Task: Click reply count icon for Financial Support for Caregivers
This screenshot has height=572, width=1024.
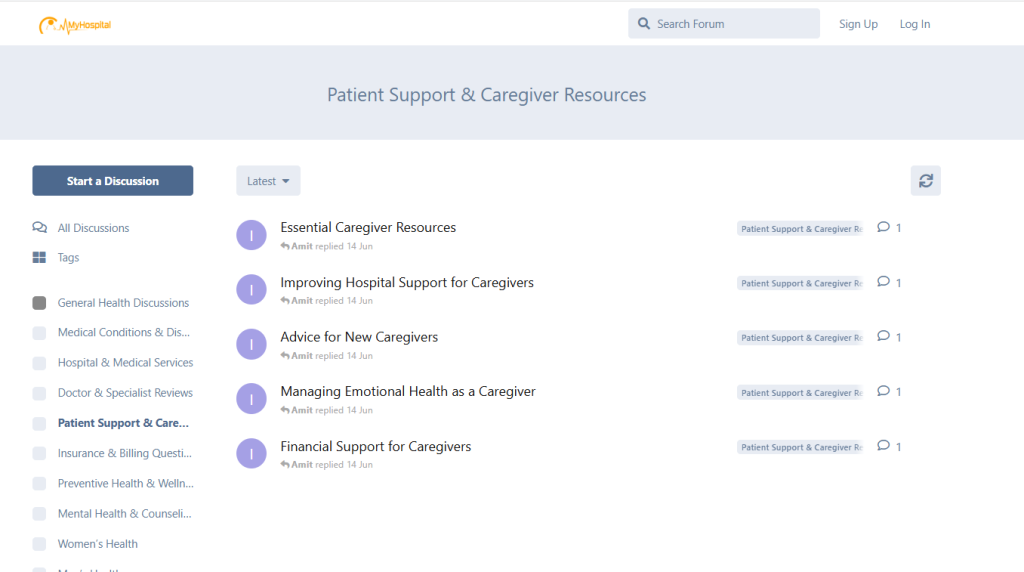Action: click(883, 447)
